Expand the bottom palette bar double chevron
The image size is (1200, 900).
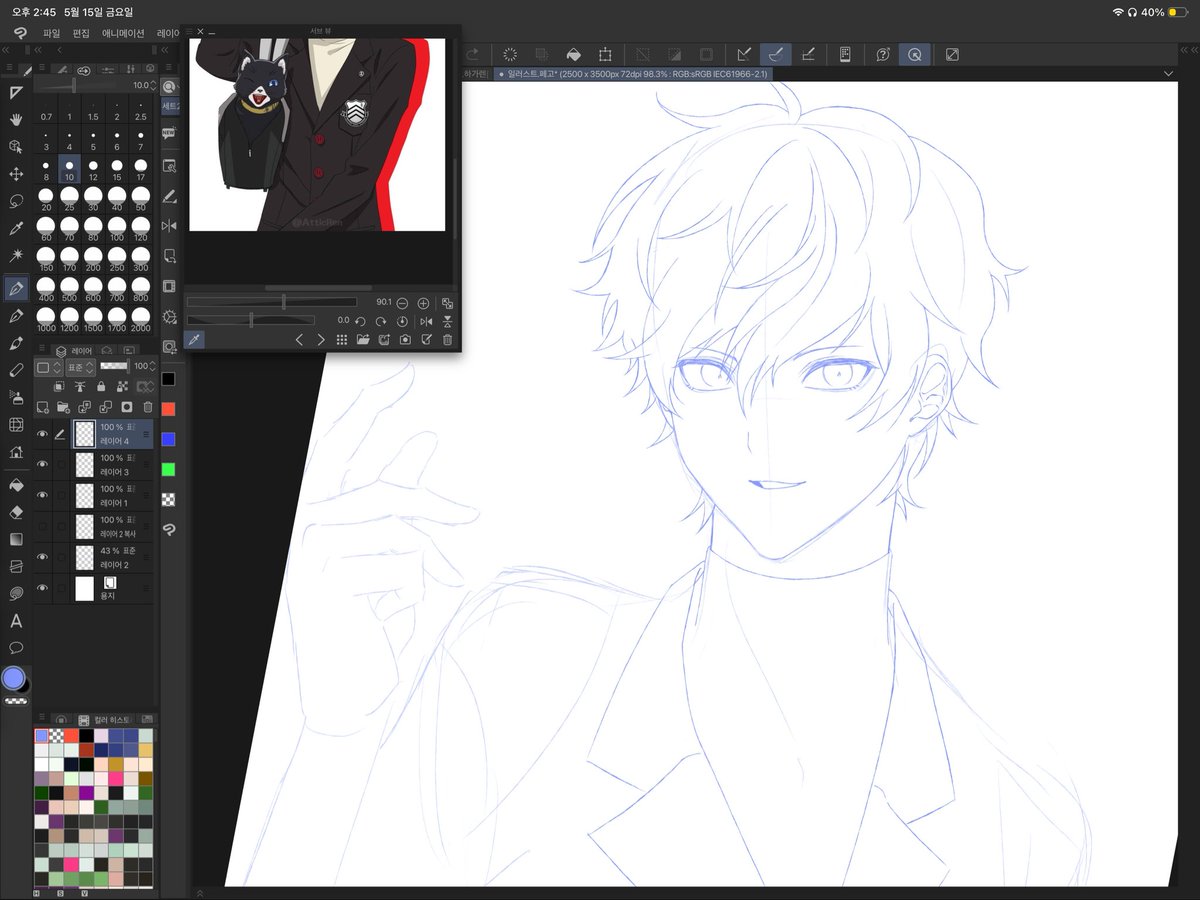(x=198, y=893)
